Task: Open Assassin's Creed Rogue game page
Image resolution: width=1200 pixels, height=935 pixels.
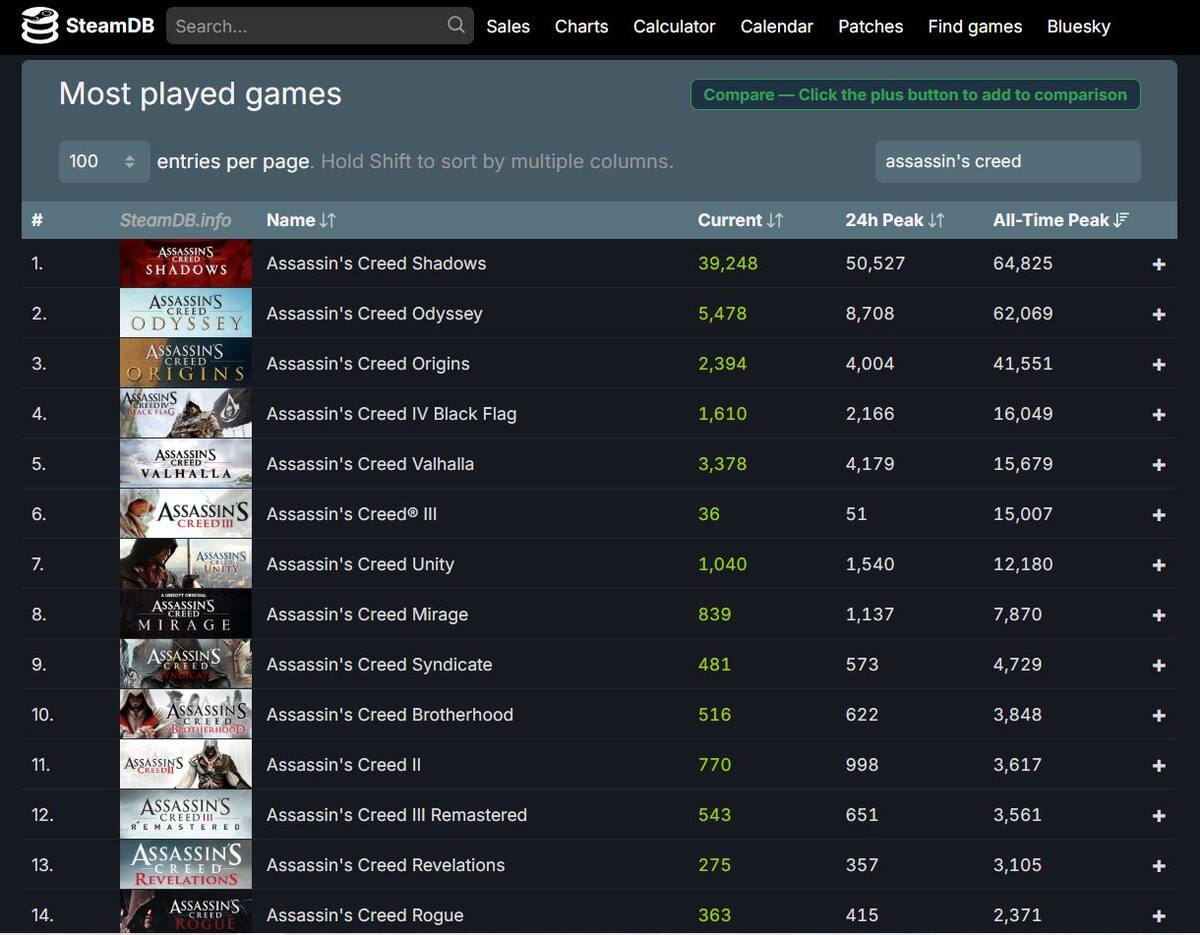Action: (365, 915)
